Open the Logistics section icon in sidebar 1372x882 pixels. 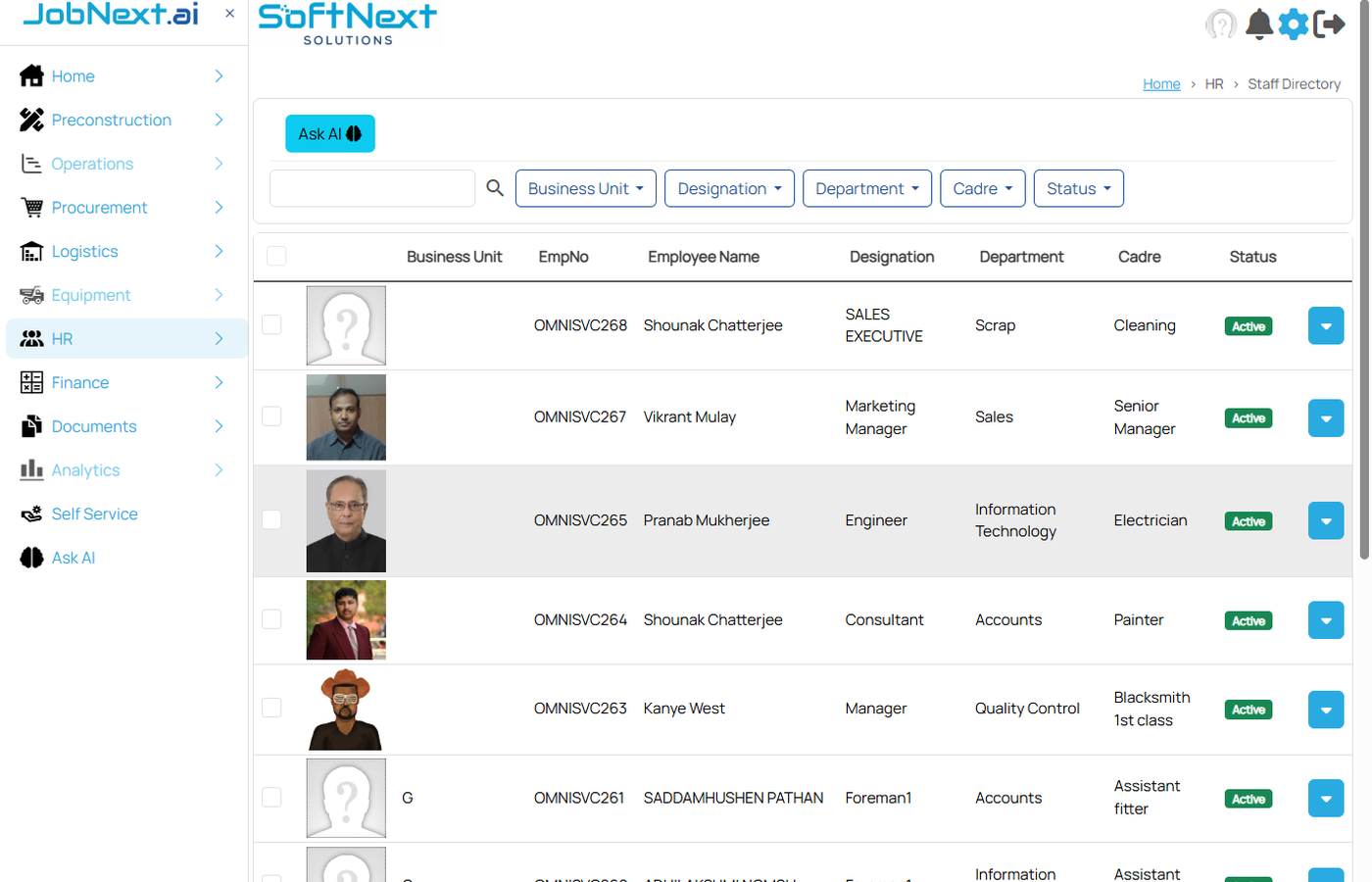[x=30, y=251]
